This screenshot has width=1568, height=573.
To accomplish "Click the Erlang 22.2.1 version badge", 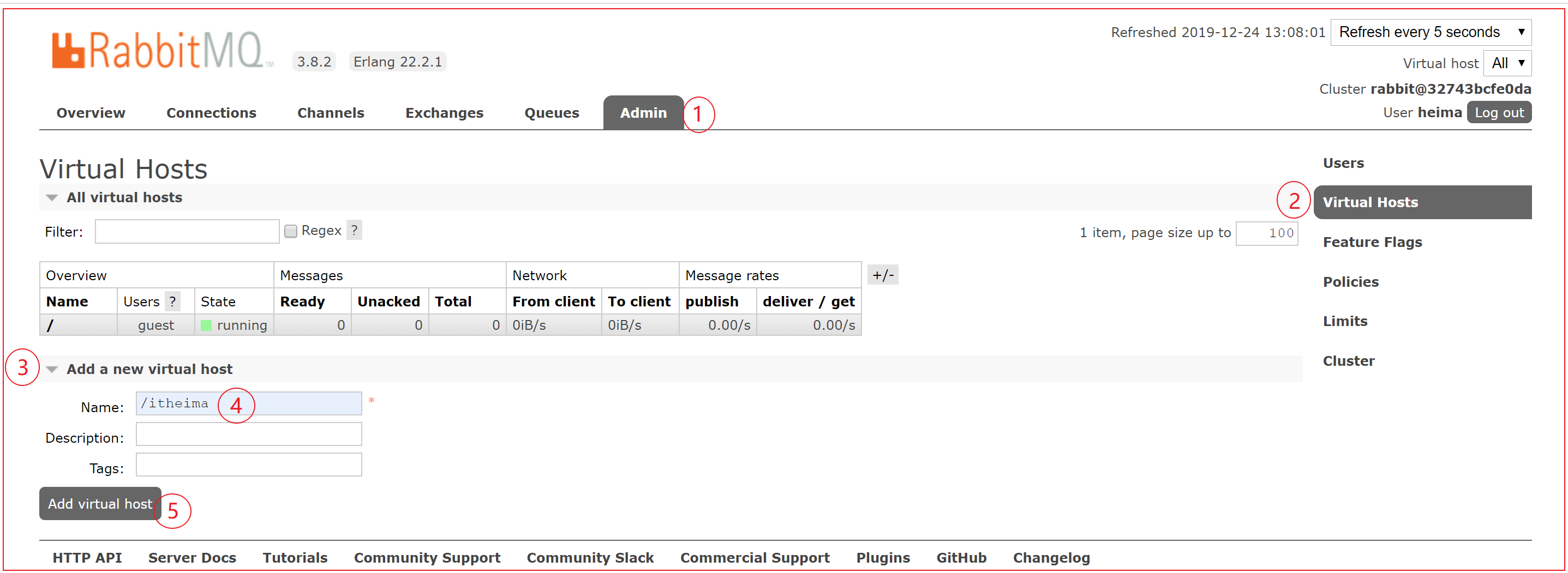I will (398, 62).
